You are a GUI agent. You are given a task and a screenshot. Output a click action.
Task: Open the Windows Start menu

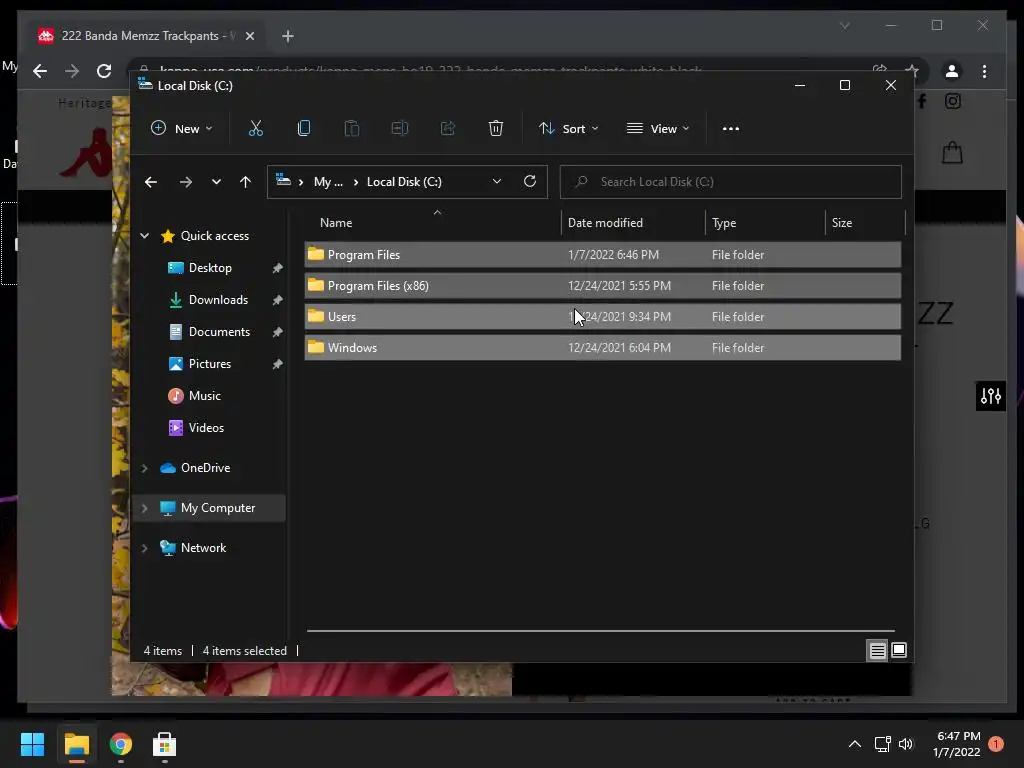[x=32, y=744]
